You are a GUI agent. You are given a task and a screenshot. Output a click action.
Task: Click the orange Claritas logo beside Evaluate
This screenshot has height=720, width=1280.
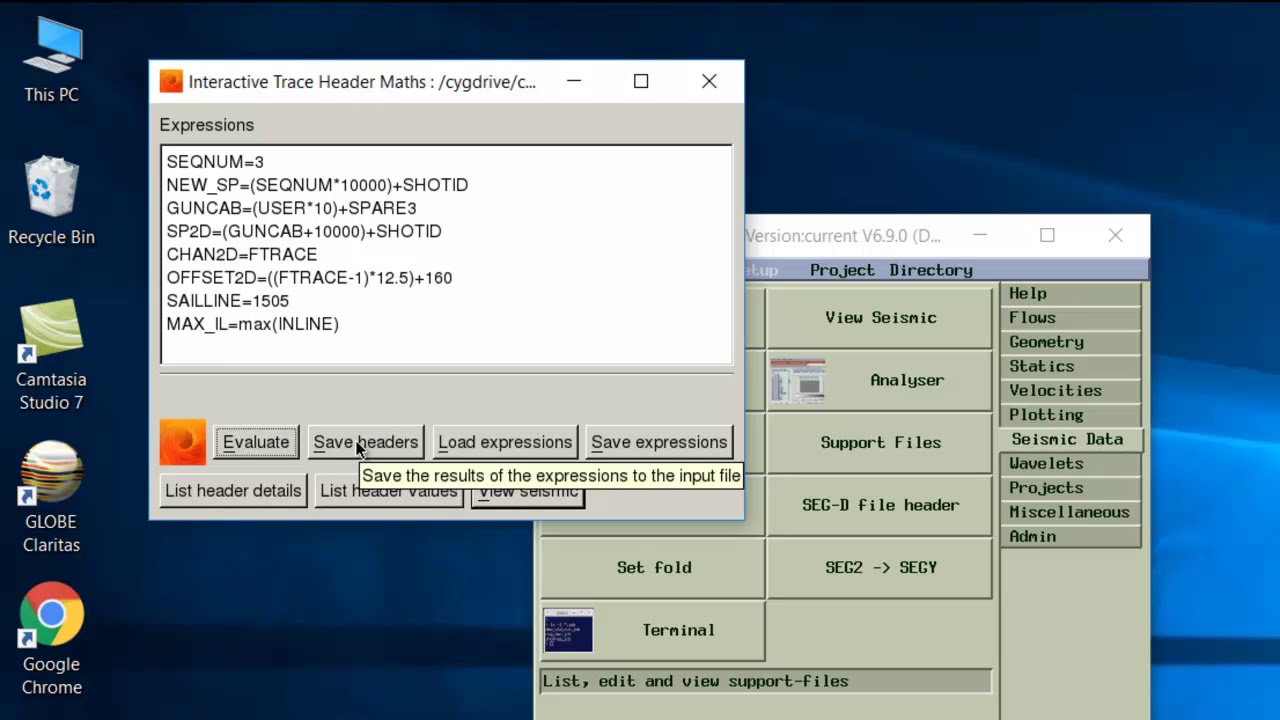pos(183,442)
